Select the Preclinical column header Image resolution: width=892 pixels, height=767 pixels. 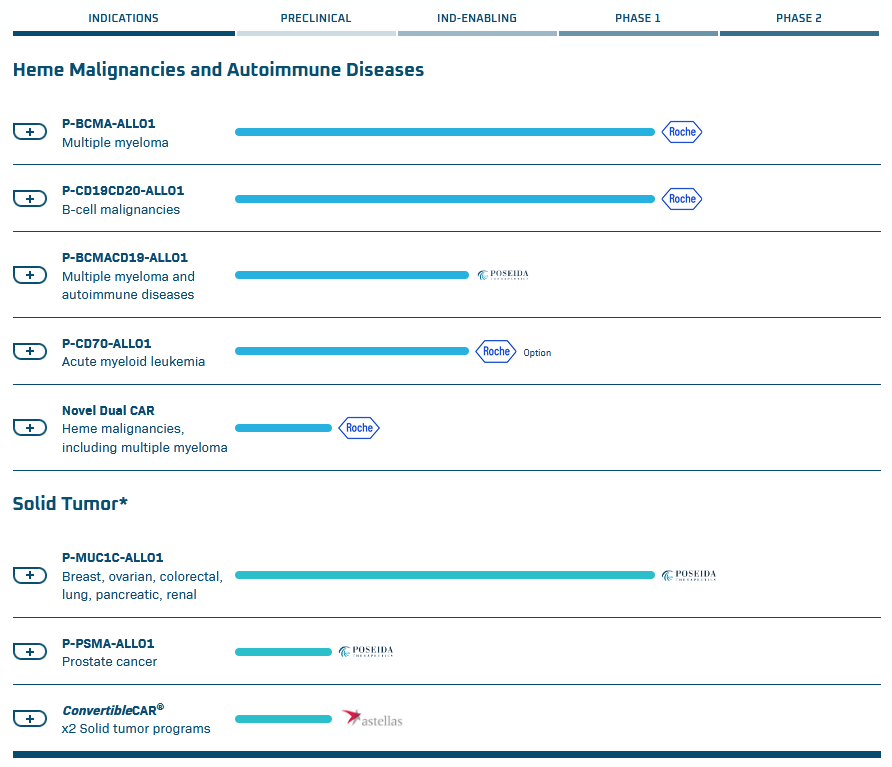click(x=316, y=18)
